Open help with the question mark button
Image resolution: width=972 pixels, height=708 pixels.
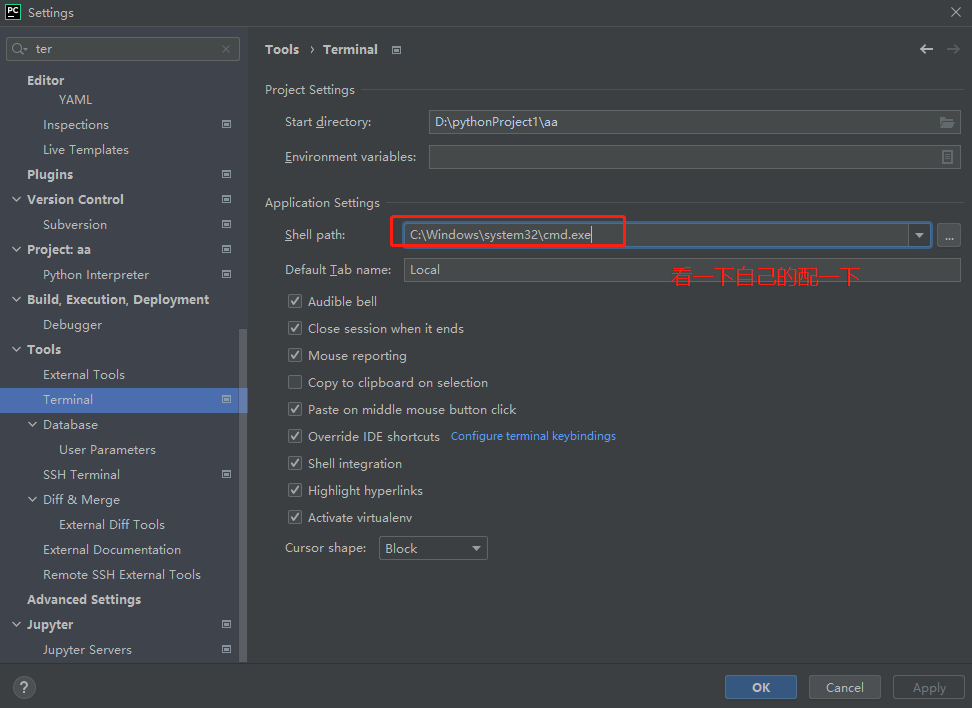[x=24, y=687]
